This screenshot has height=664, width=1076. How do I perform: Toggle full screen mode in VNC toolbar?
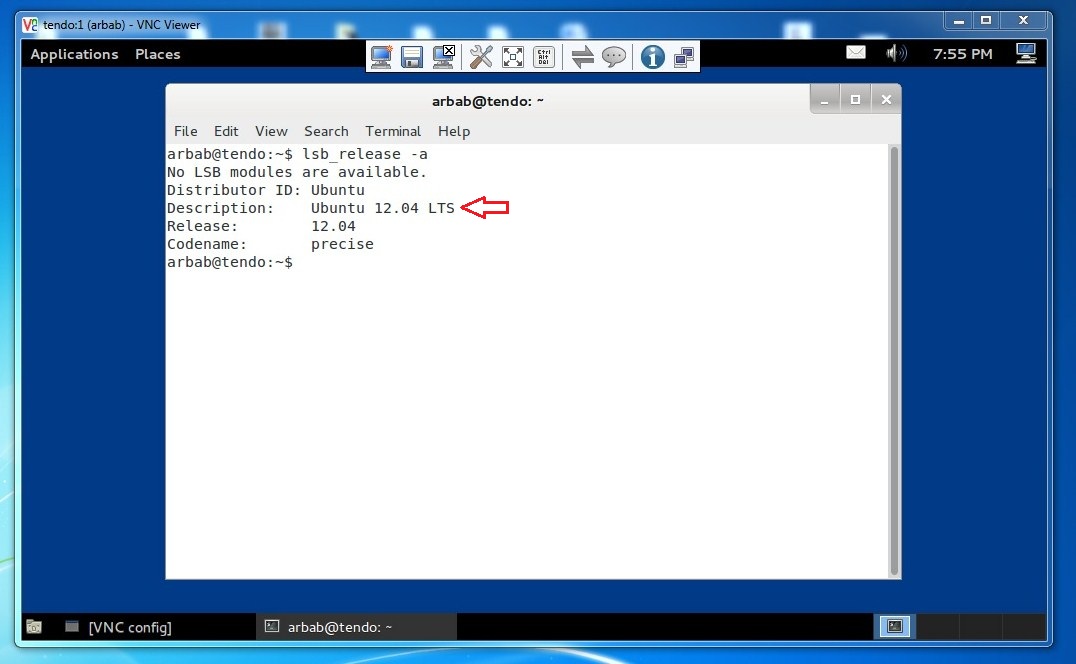click(x=512, y=57)
